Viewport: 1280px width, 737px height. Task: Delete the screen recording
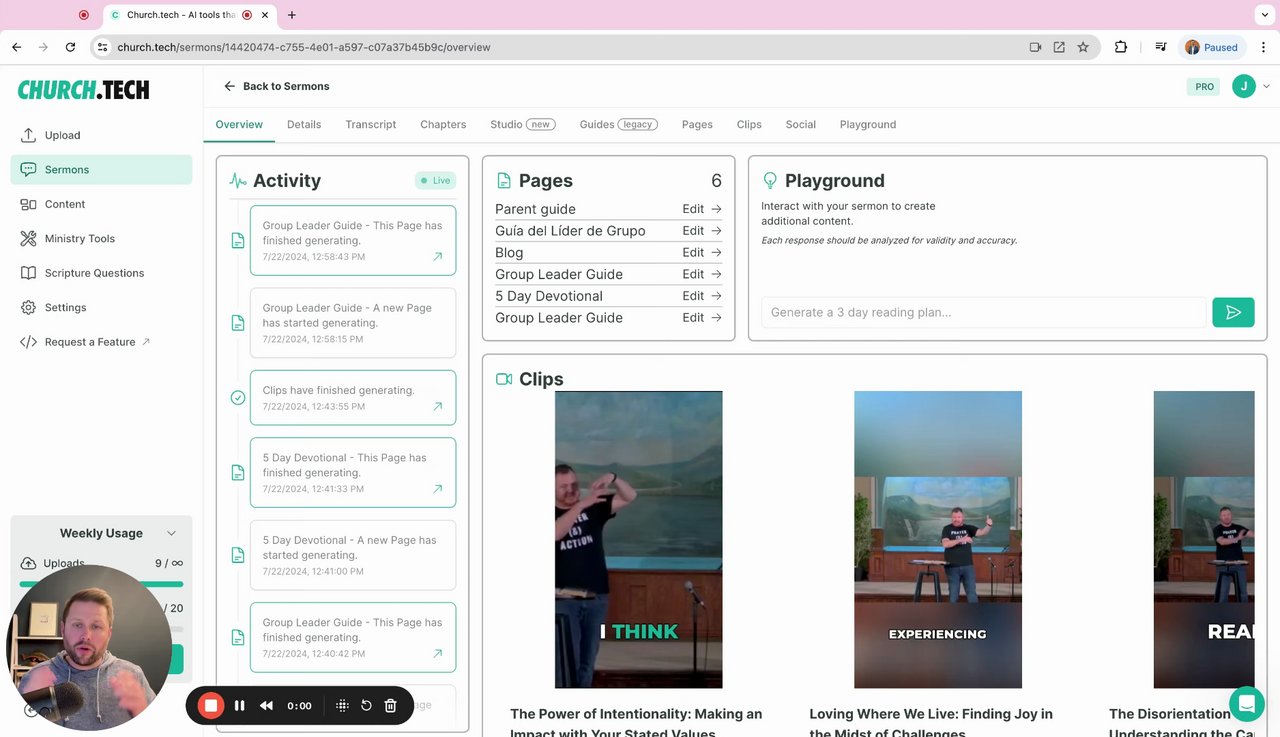pyautogui.click(x=391, y=705)
